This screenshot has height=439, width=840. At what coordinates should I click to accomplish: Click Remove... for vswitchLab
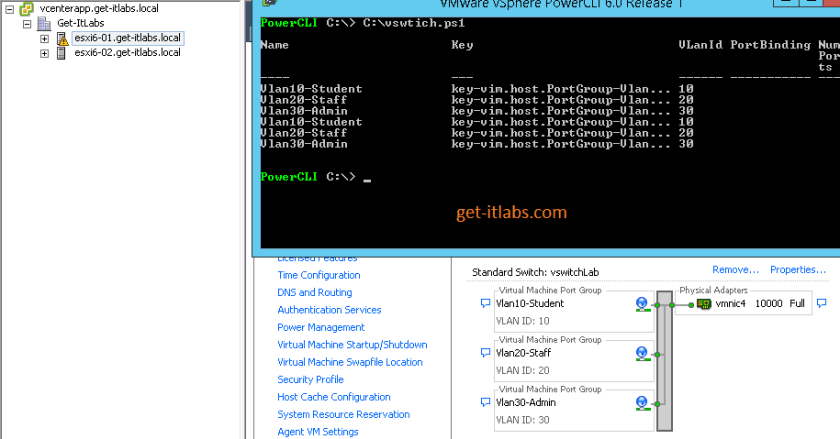(x=736, y=270)
